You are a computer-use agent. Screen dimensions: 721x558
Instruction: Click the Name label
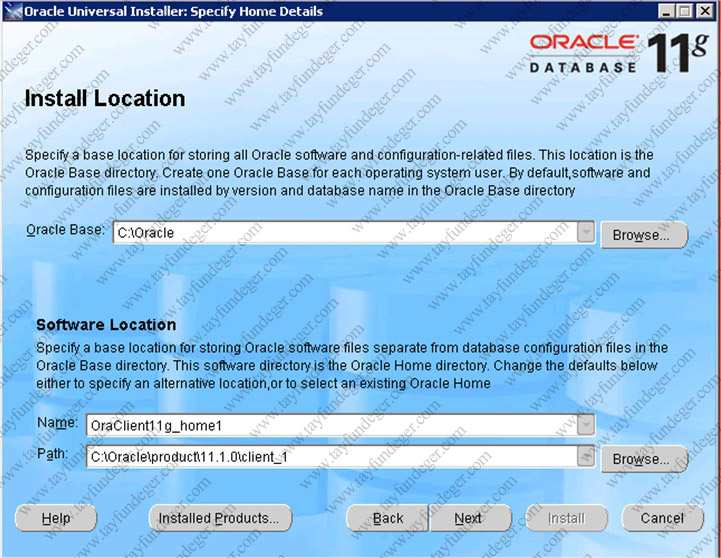(x=57, y=422)
